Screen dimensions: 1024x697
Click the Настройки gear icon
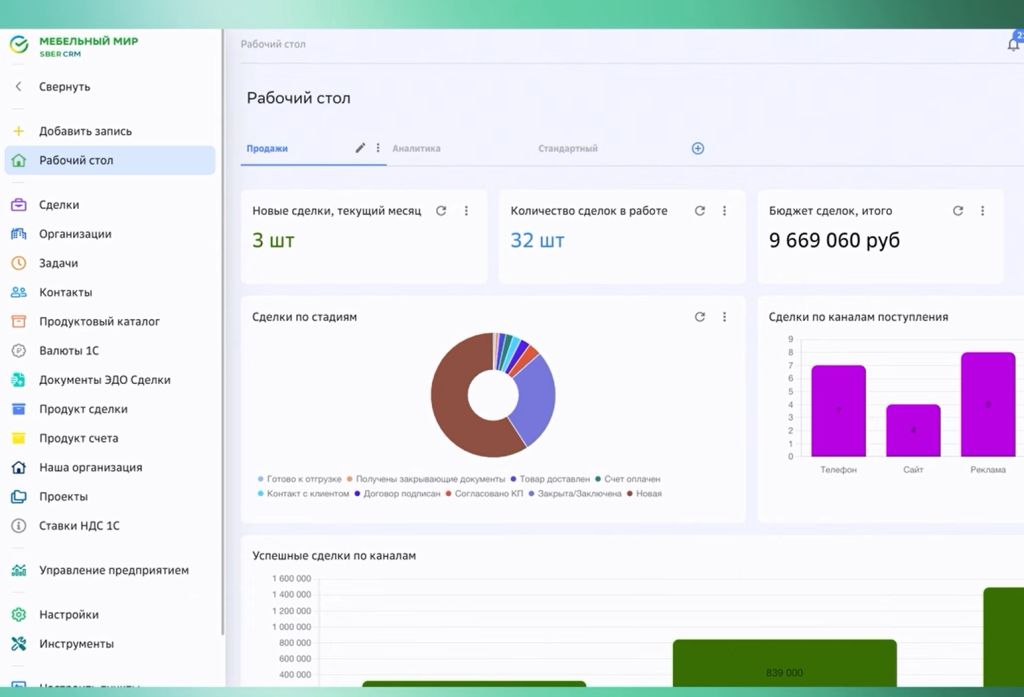click(x=18, y=615)
